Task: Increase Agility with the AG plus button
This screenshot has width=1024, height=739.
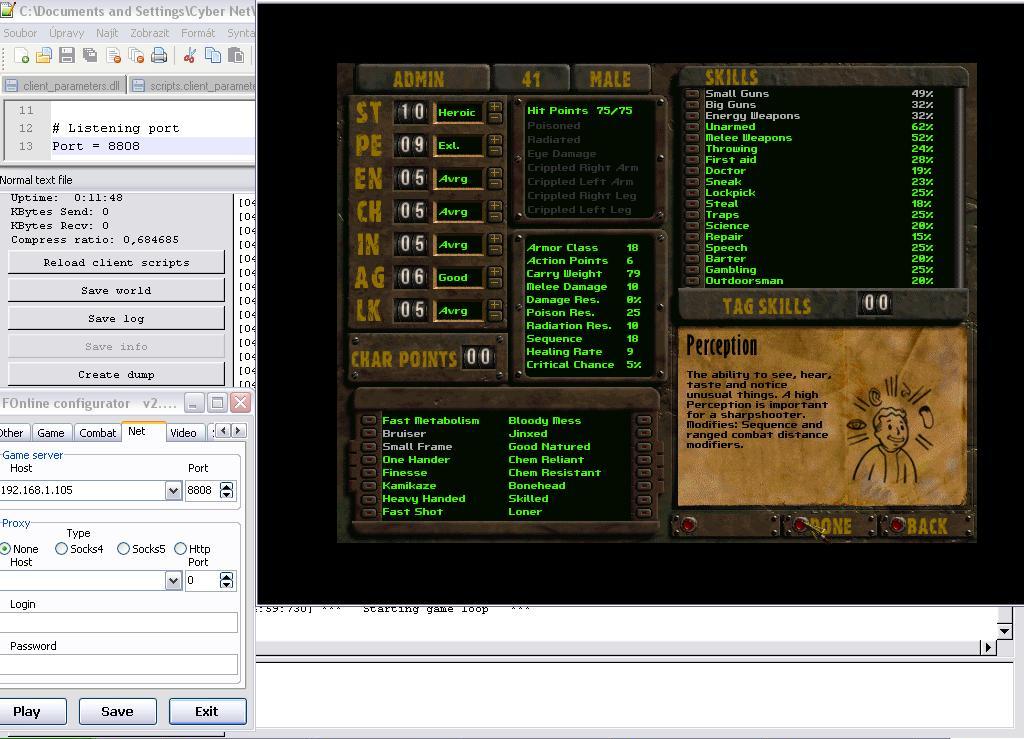Action: (x=495, y=272)
